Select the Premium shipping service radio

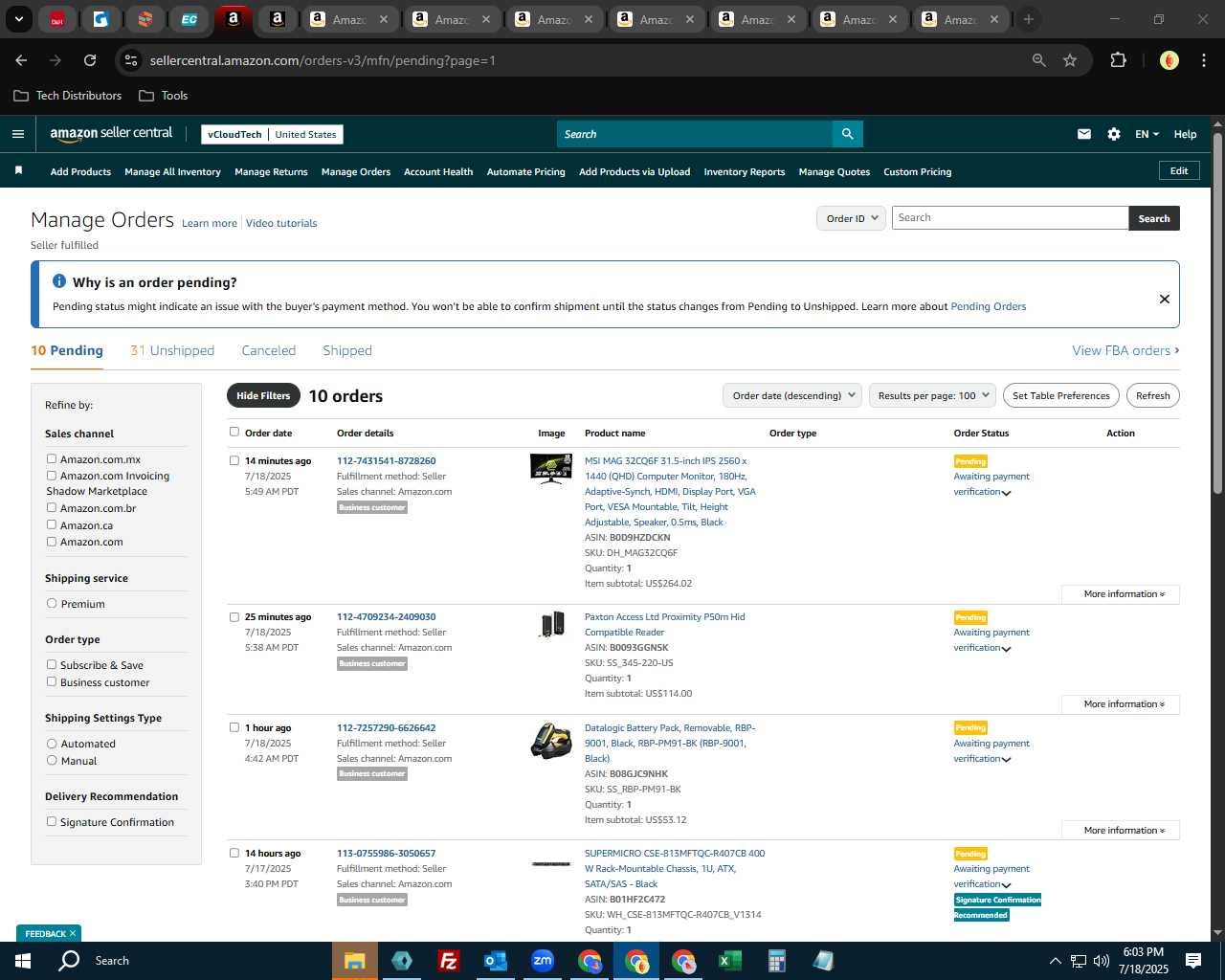click(x=52, y=603)
